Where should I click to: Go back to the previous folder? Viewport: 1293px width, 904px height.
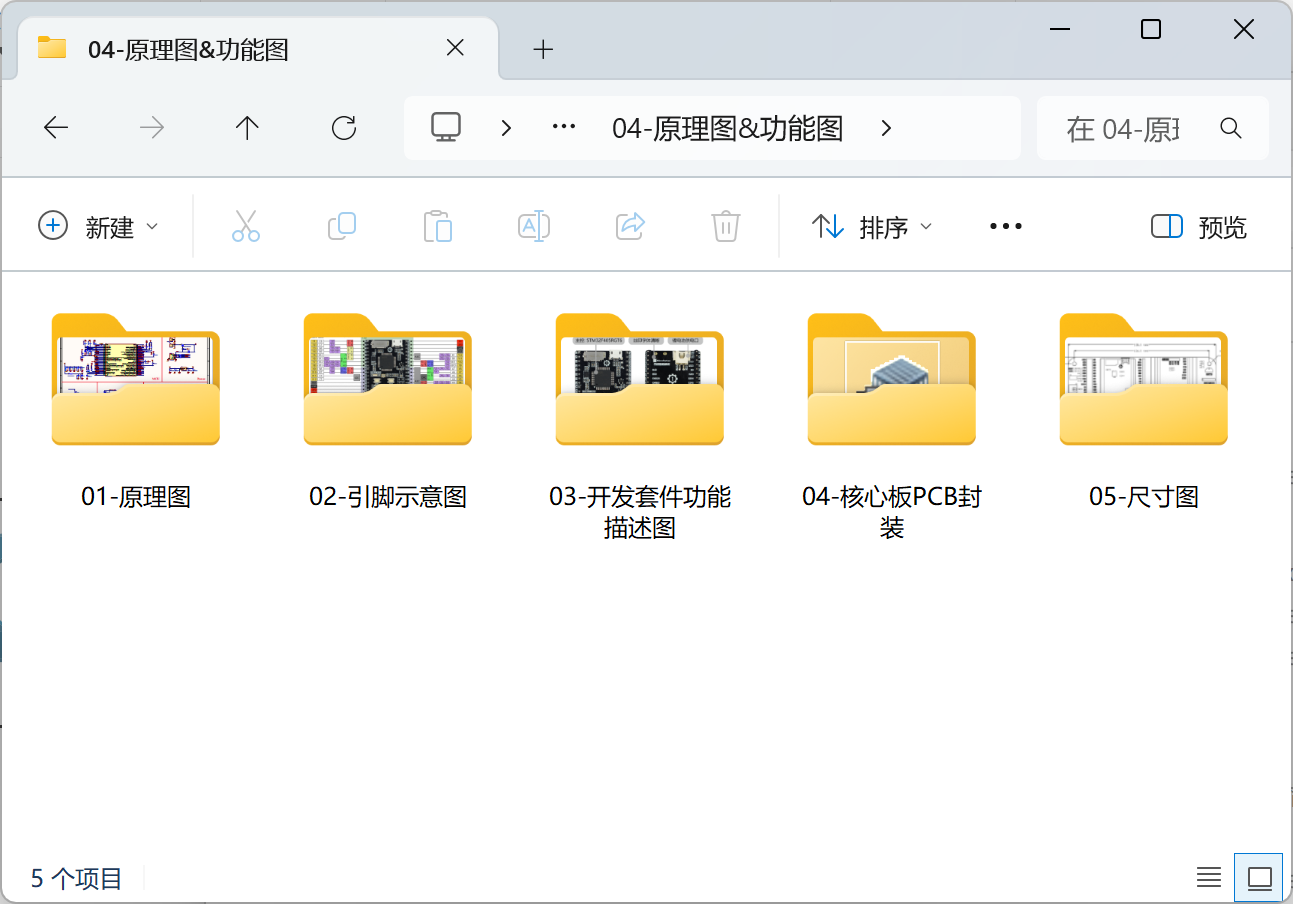pos(56,128)
